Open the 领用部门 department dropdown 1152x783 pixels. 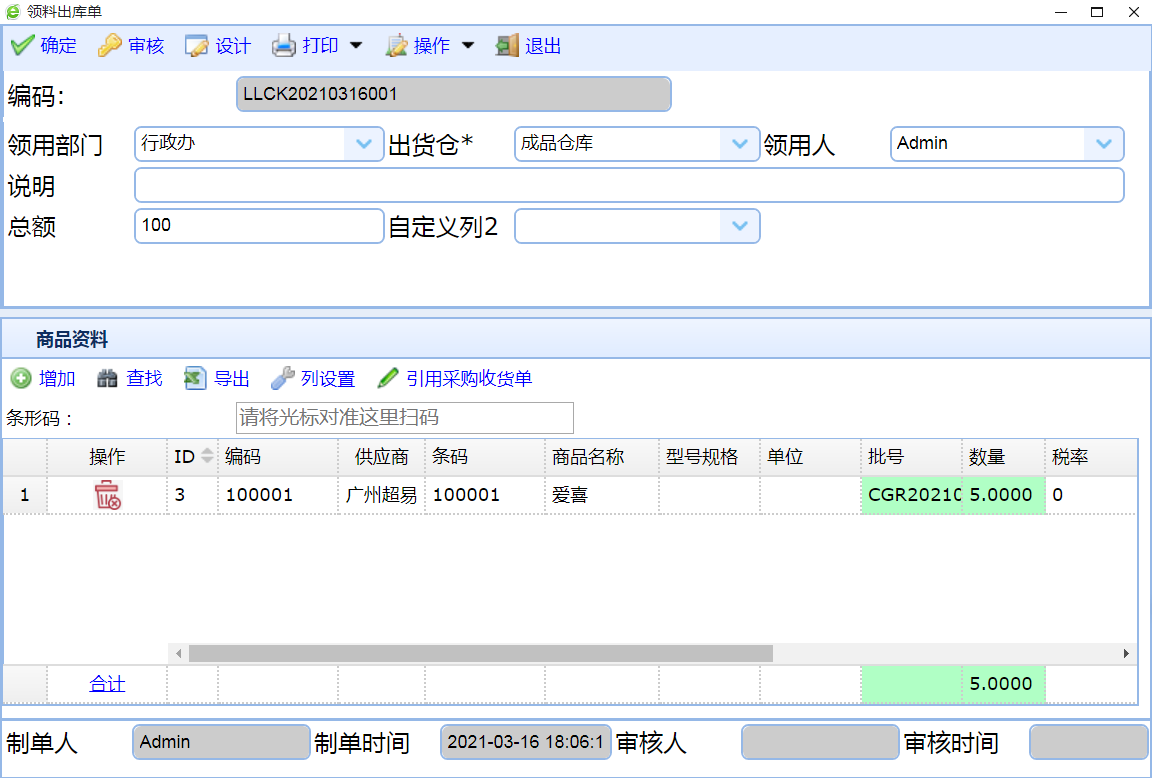pyautogui.click(x=363, y=144)
